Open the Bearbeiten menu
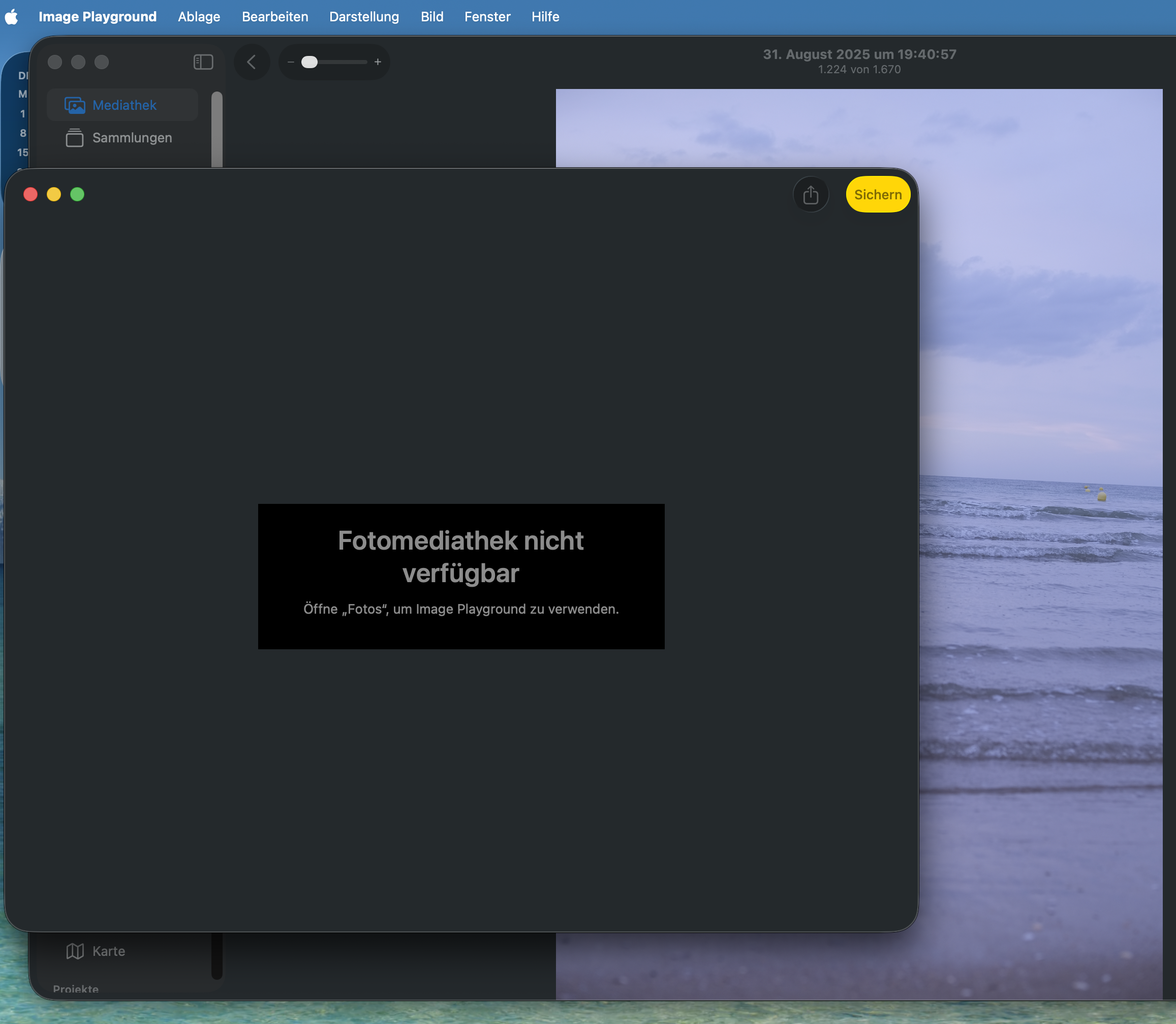The height and width of the screenshot is (1024, 1176). [275, 17]
